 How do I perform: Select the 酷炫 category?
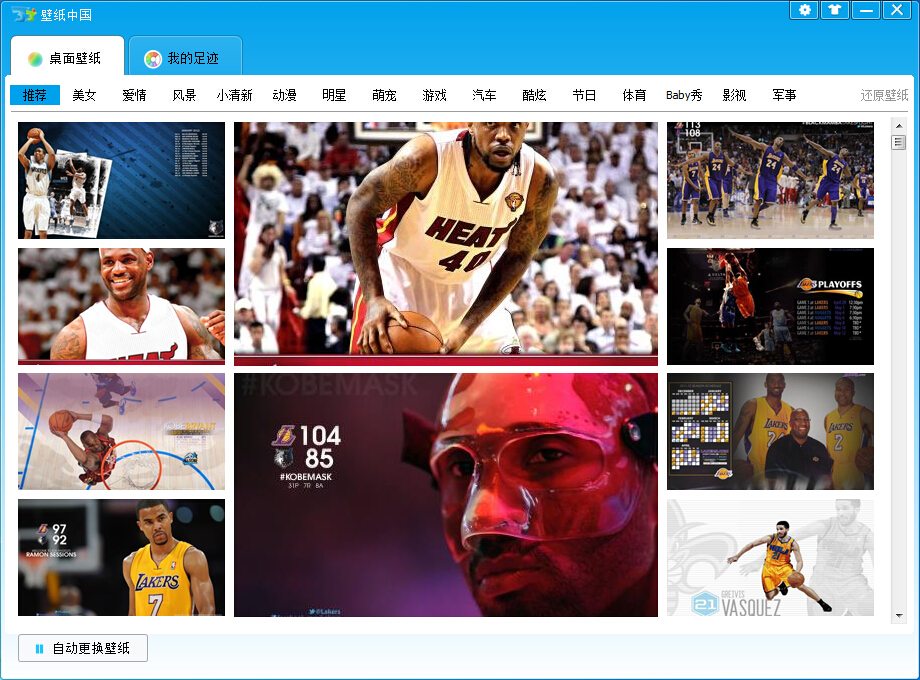pos(535,95)
